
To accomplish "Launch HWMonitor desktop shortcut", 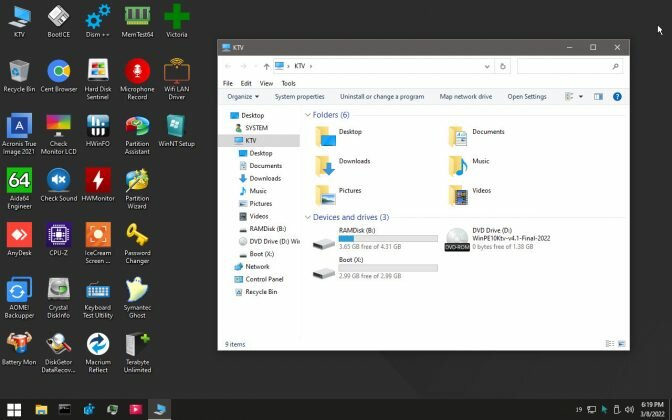I will pyautogui.click(x=98, y=185).
